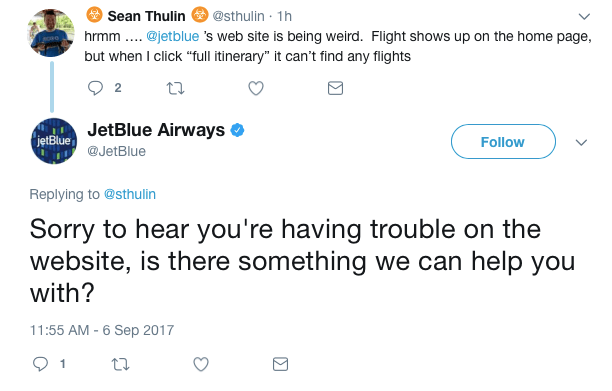Like Sean Thulin's tweet with heart
The height and width of the screenshot is (391, 612).
click(256, 88)
